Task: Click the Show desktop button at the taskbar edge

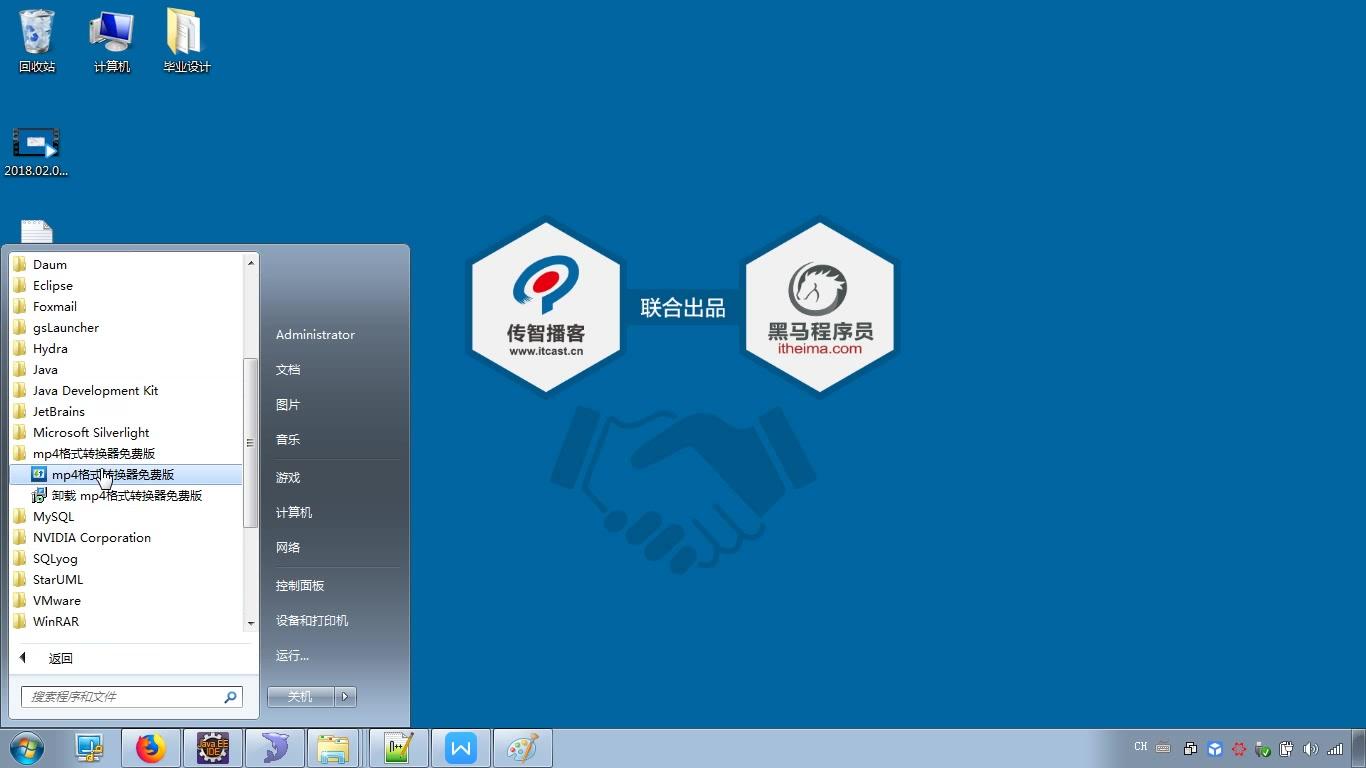Action: tap(1358, 748)
